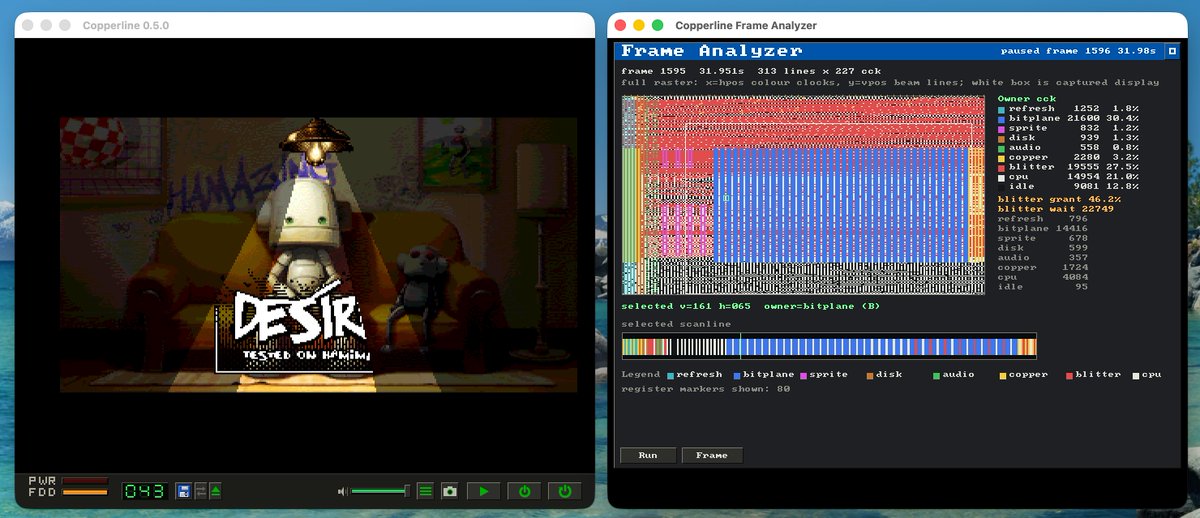Image resolution: width=1200 pixels, height=518 pixels.
Task: Maximize the Copperline Frame Analyzer window
Action: click(657, 25)
